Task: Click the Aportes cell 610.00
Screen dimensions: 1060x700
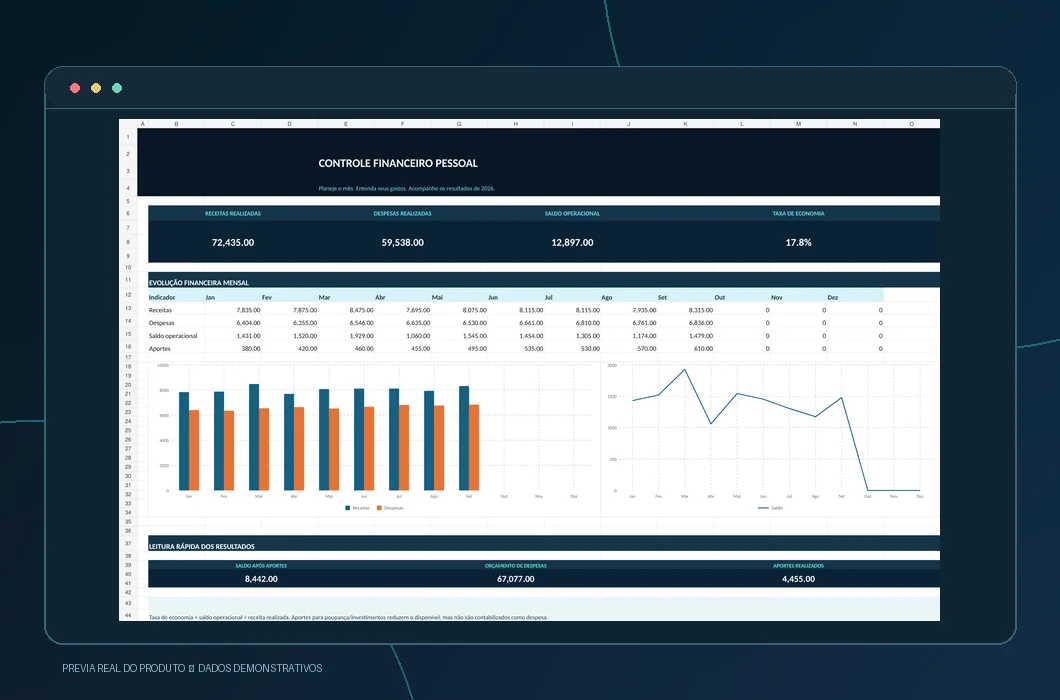Action: pyautogui.click(x=703, y=349)
